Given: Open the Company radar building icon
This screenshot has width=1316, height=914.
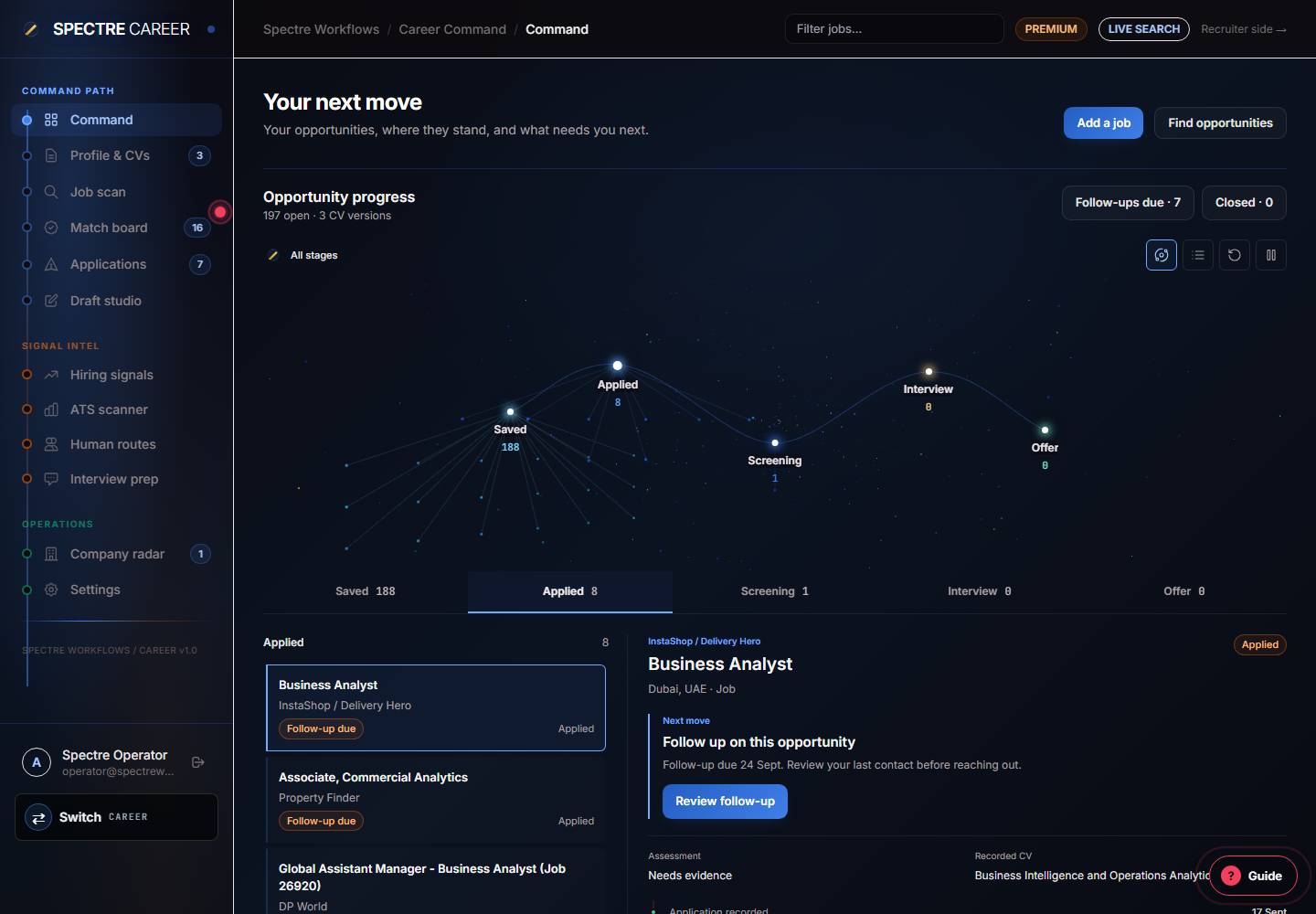Looking at the screenshot, I should pyautogui.click(x=51, y=554).
